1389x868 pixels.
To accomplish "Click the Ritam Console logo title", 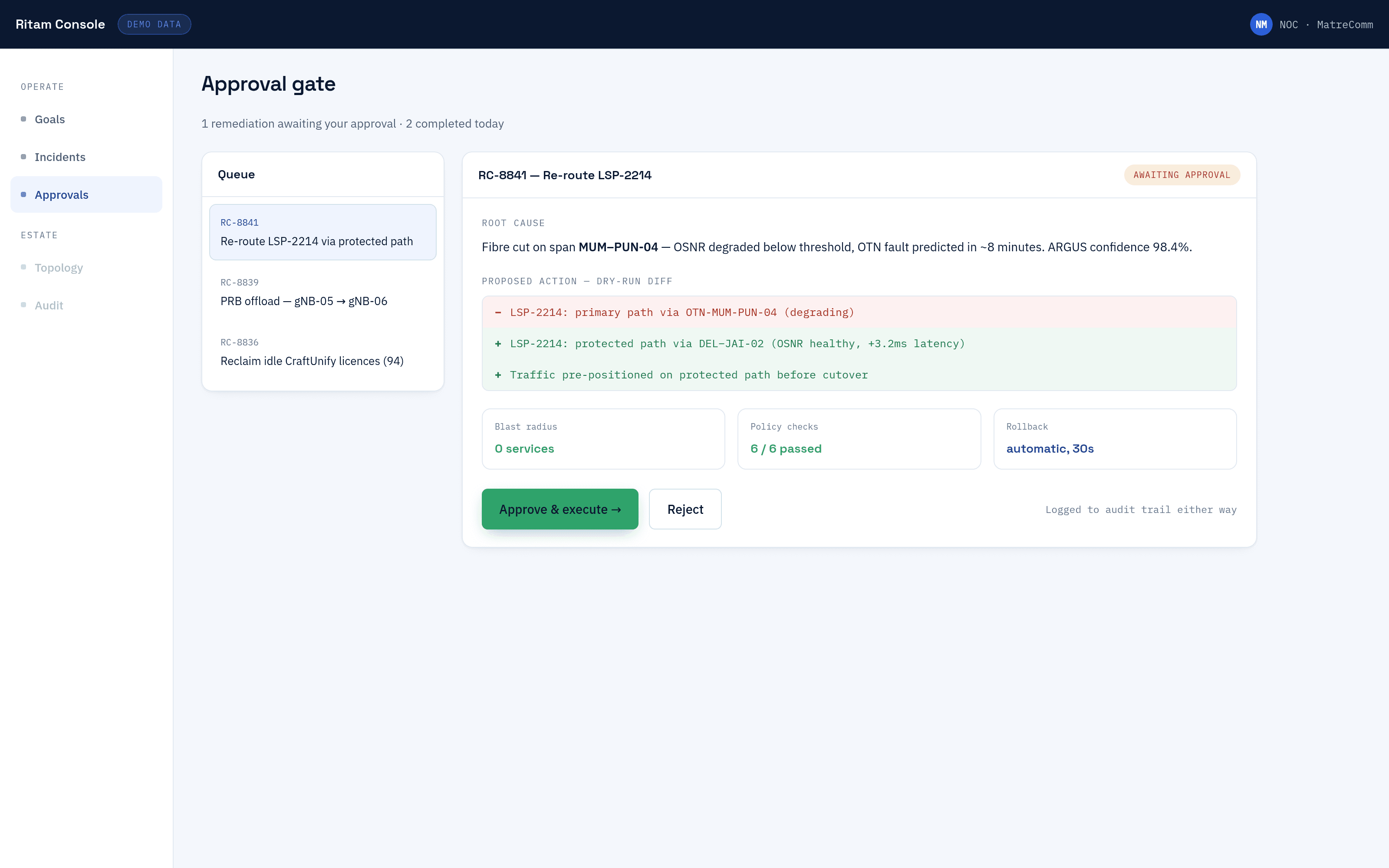I will click(60, 24).
